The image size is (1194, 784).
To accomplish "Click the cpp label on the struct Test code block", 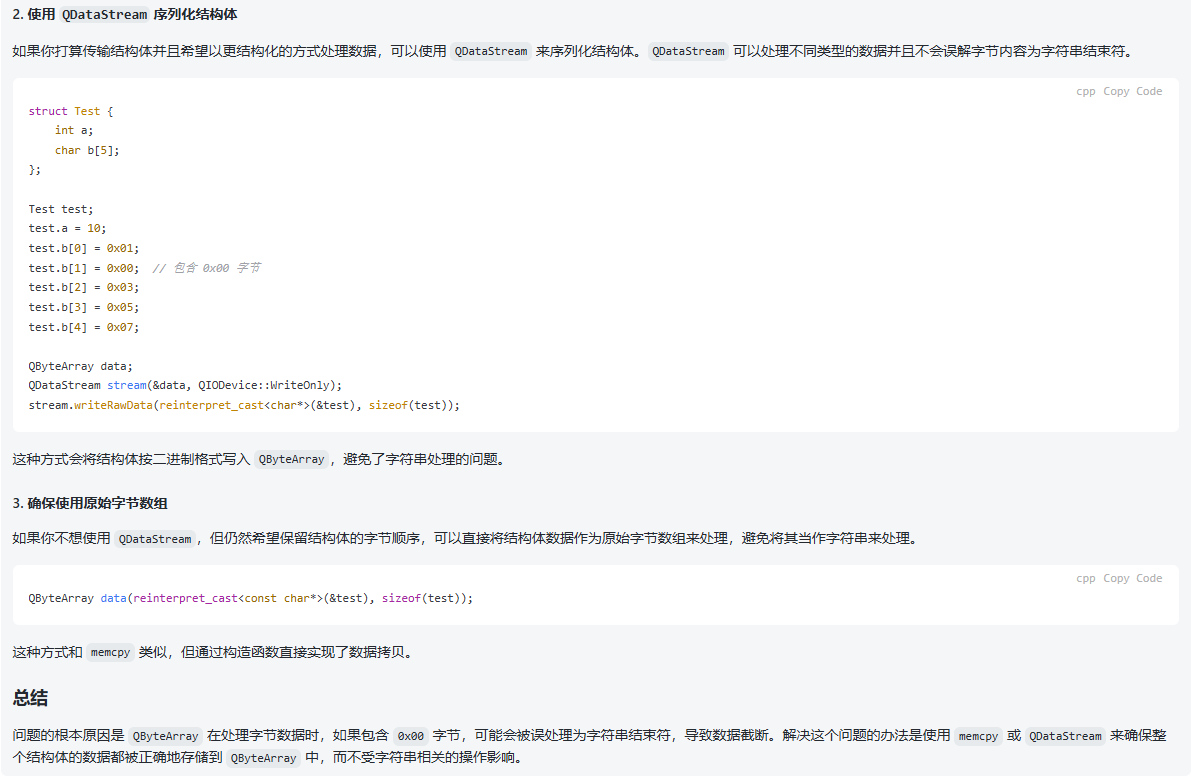I will tap(1085, 91).
